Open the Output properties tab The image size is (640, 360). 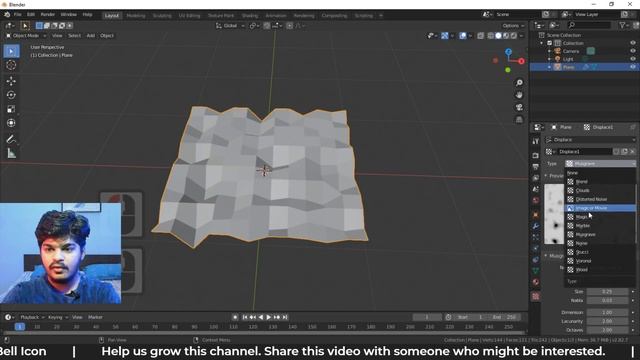536,167
